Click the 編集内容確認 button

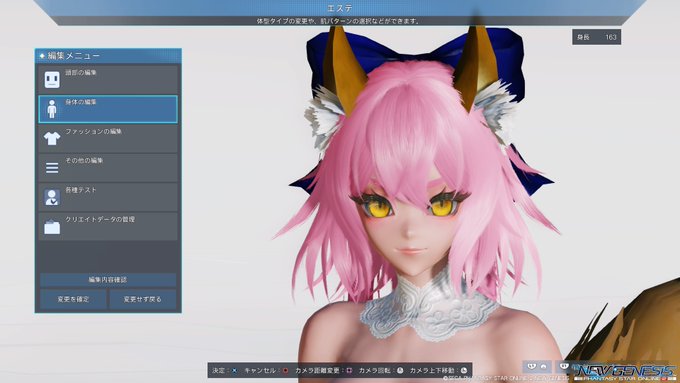(x=108, y=280)
